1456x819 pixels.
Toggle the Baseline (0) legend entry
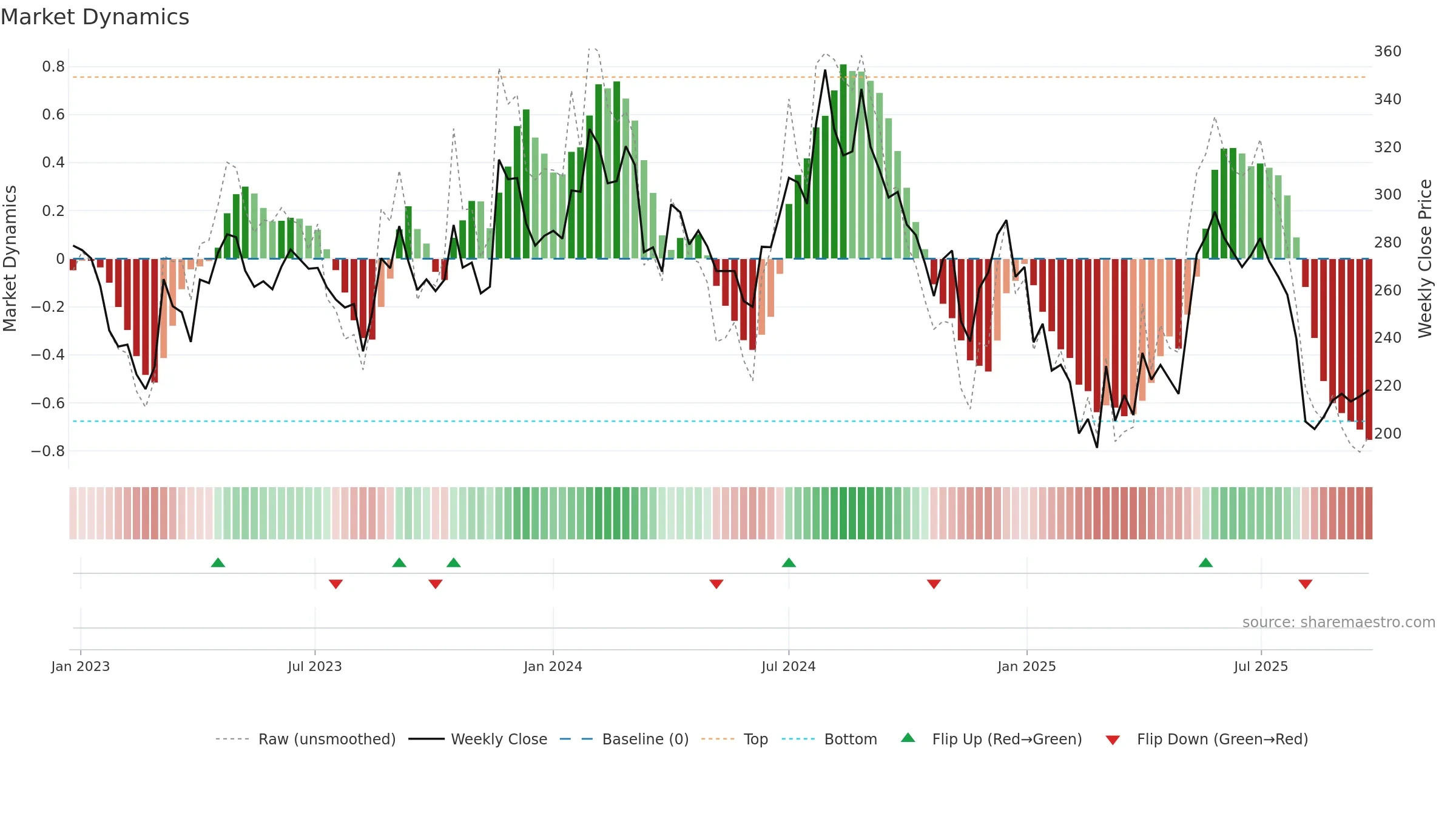[x=624, y=739]
